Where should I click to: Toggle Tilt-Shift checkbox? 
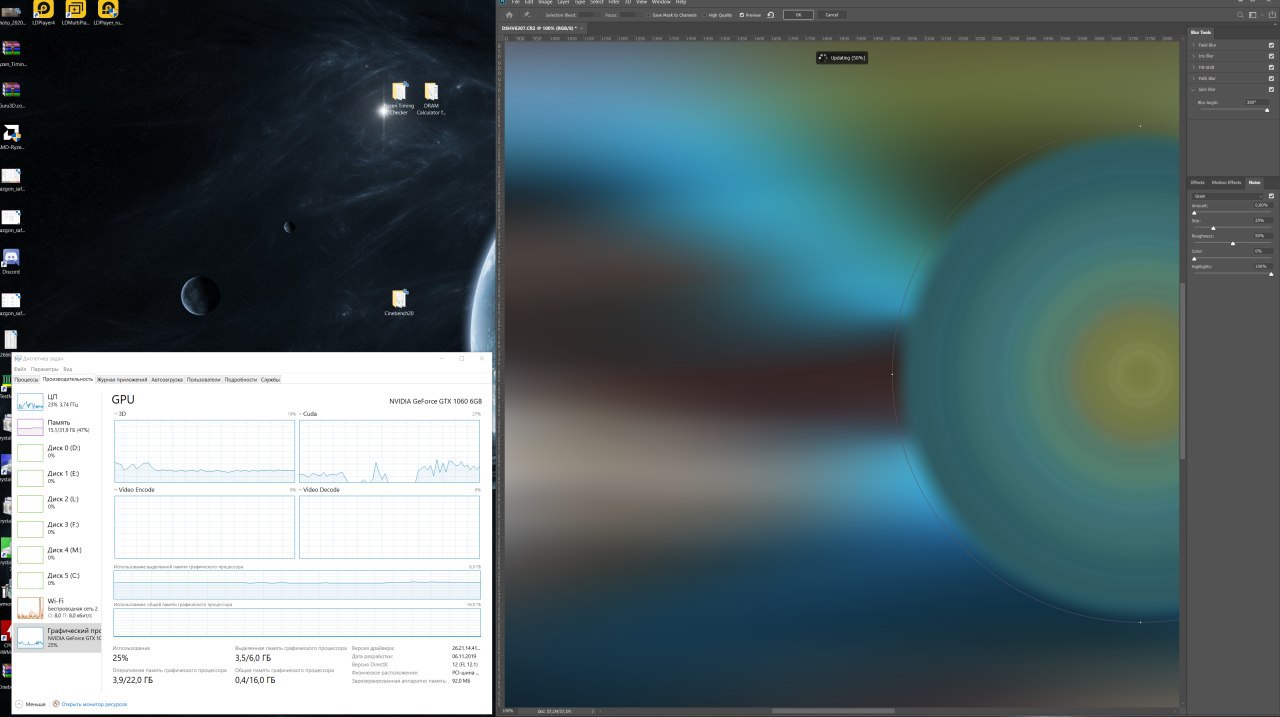point(1271,67)
